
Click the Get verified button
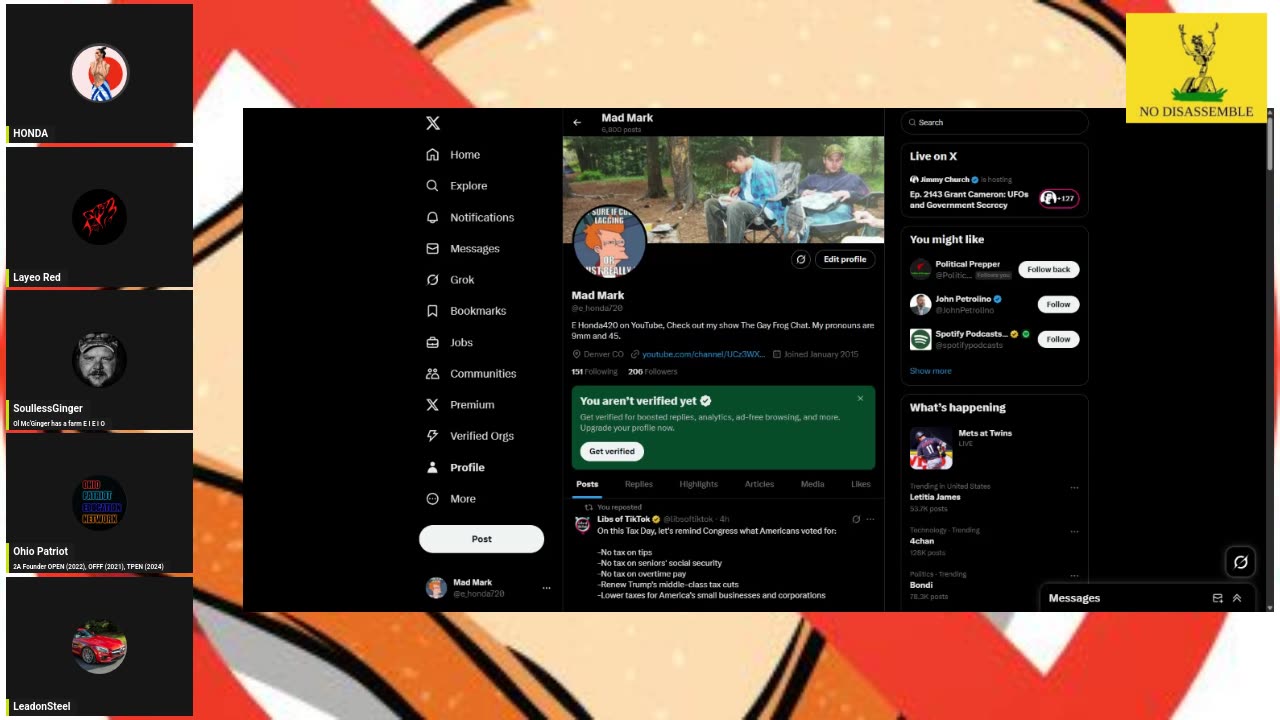[x=611, y=451]
